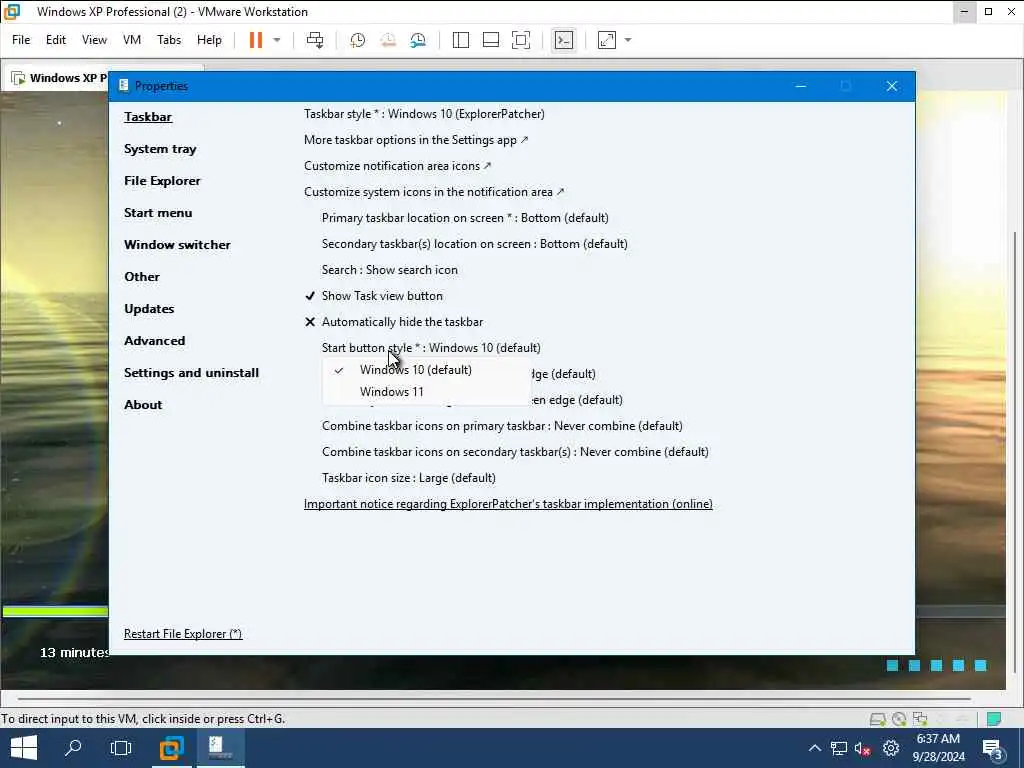Click VMware status bar network adapter icon

pyautogui.click(x=920, y=719)
